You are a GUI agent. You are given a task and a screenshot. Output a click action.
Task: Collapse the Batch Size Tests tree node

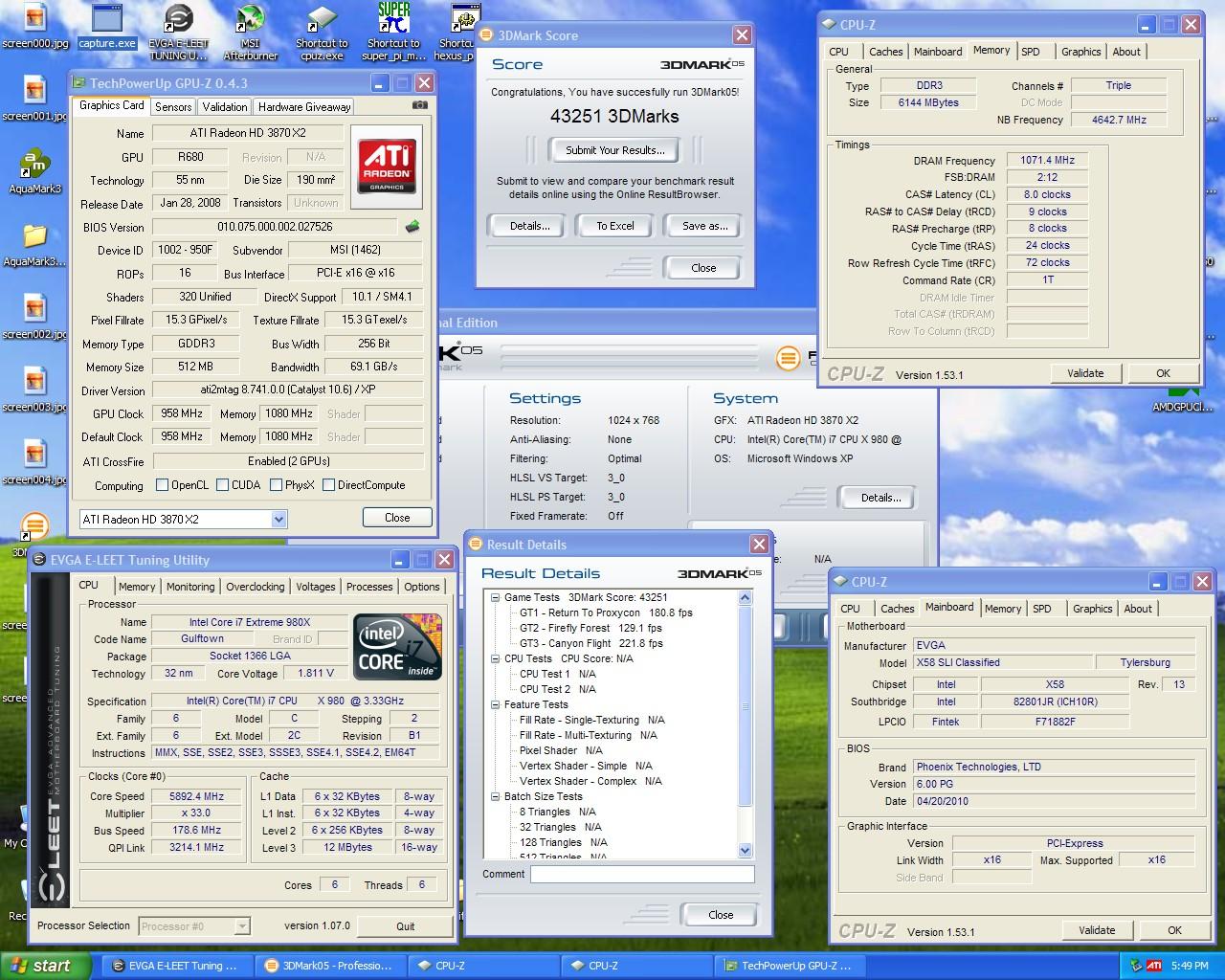tap(496, 796)
